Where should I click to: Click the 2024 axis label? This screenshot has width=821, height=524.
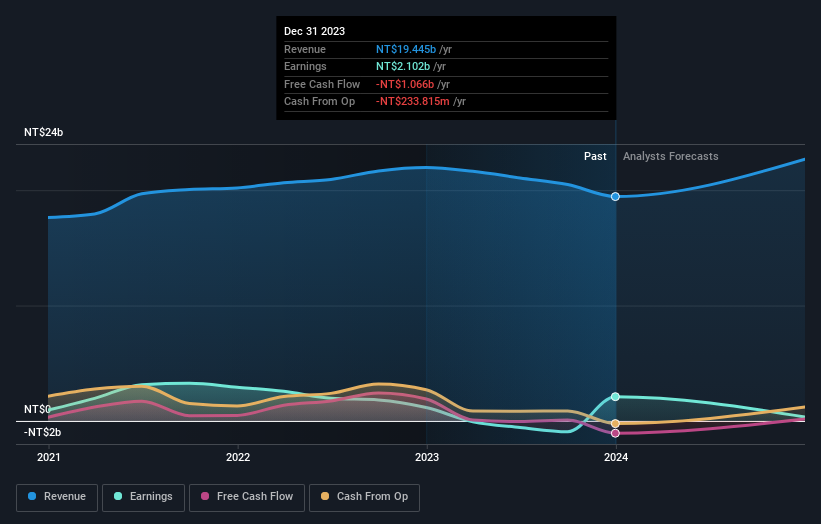click(616, 458)
